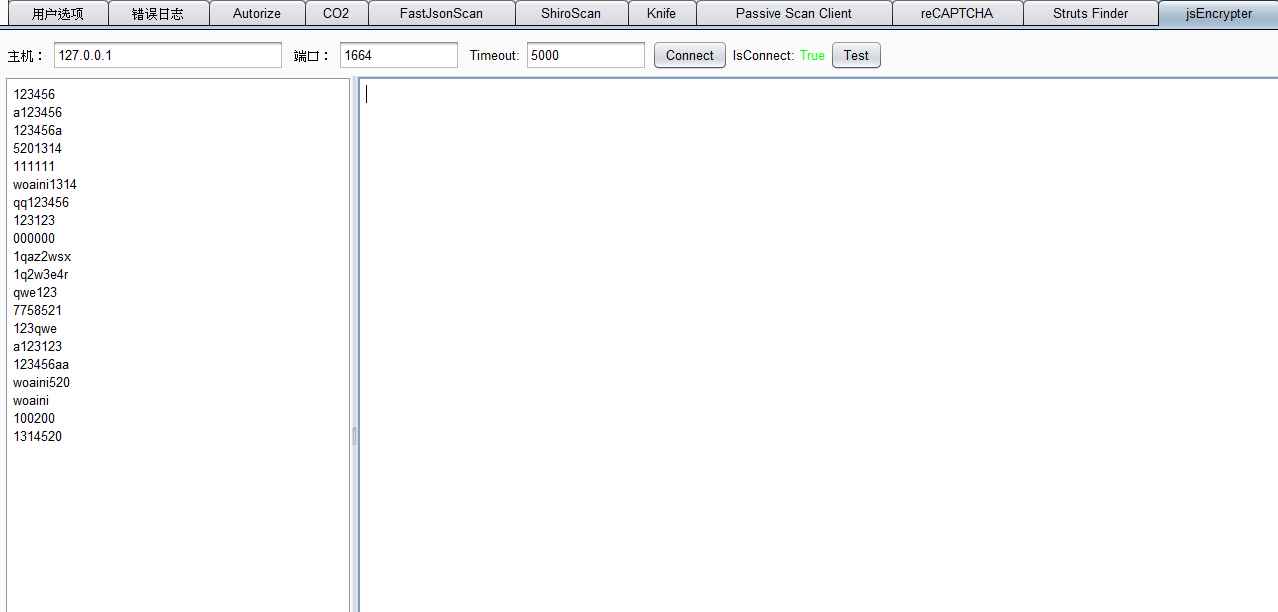
Task: Select the payload line woaini
Action: [x=31, y=401]
